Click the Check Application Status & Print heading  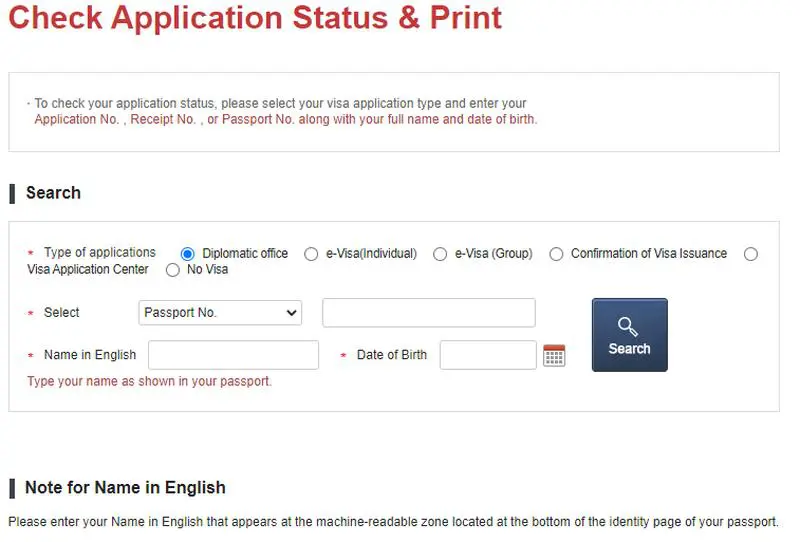(255, 18)
